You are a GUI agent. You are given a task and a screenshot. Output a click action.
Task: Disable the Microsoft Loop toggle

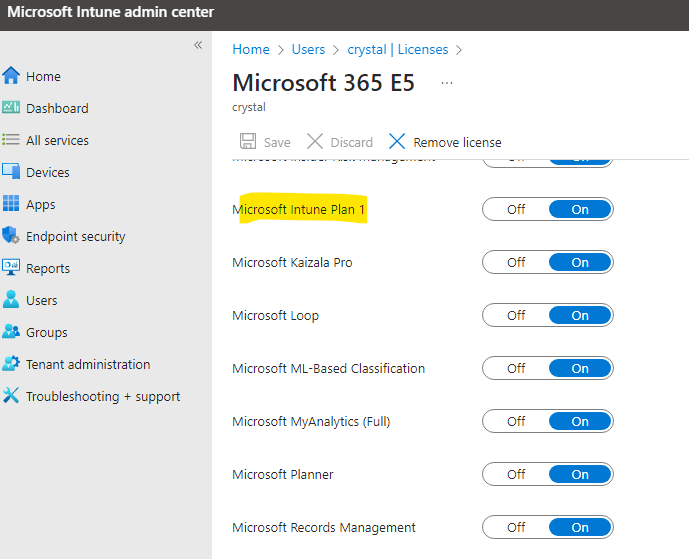click(x=516, y=315)
